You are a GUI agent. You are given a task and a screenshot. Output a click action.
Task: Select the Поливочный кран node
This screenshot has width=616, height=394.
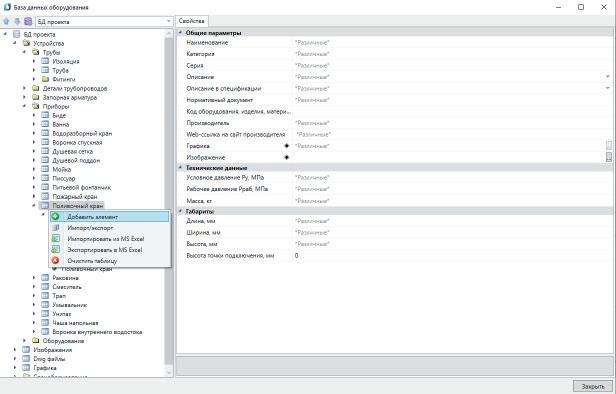click(x=78, y=205)
